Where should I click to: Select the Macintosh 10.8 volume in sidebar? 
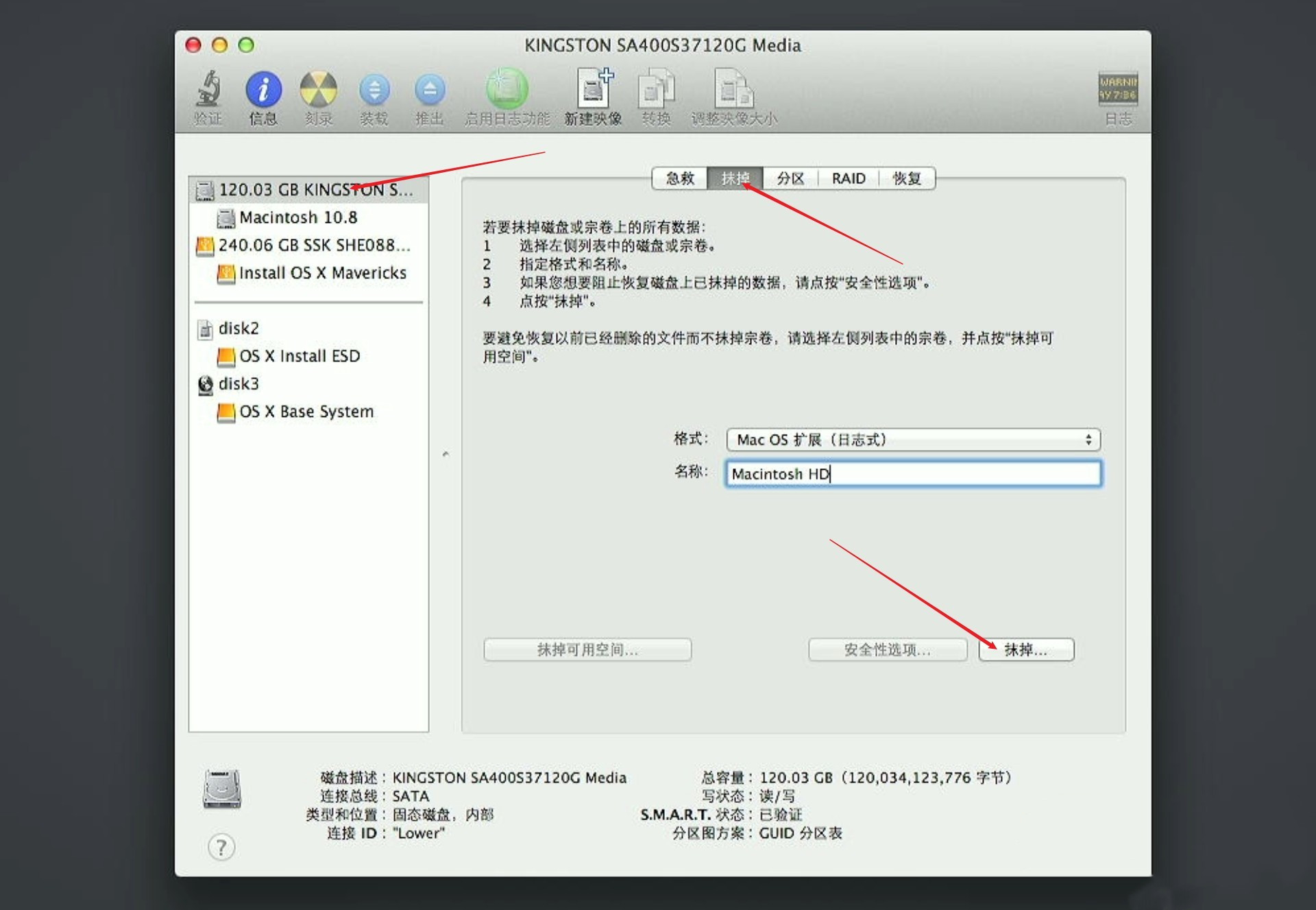click(x=298, y=217)
